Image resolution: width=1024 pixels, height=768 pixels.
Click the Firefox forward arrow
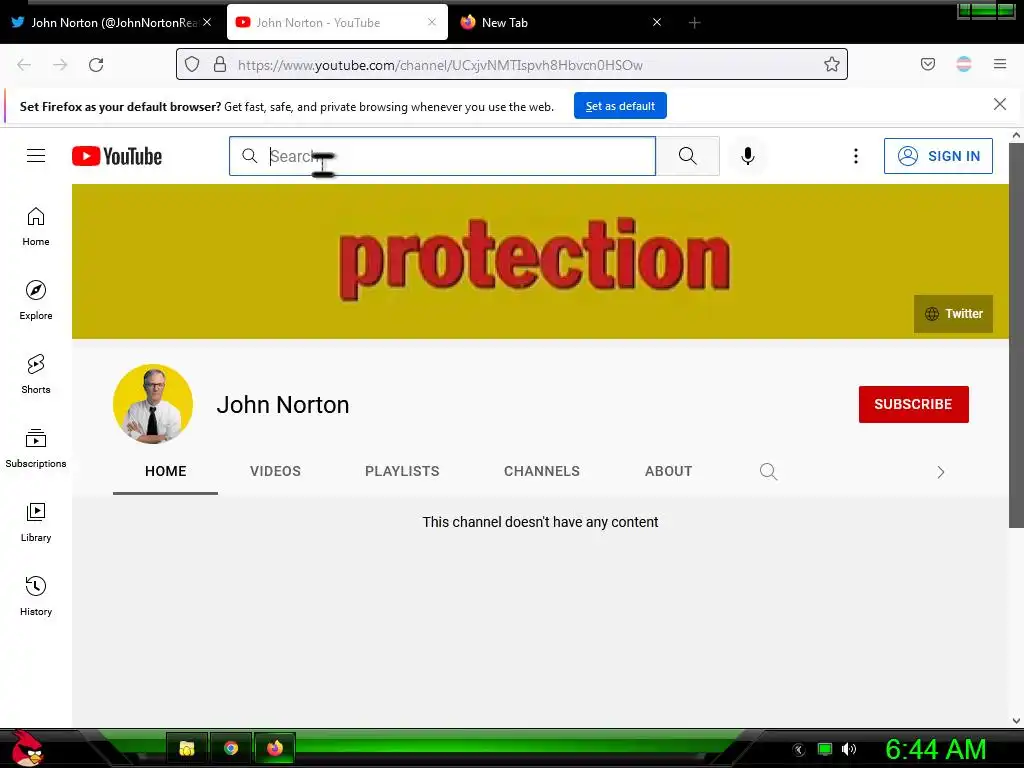[60, 65]
